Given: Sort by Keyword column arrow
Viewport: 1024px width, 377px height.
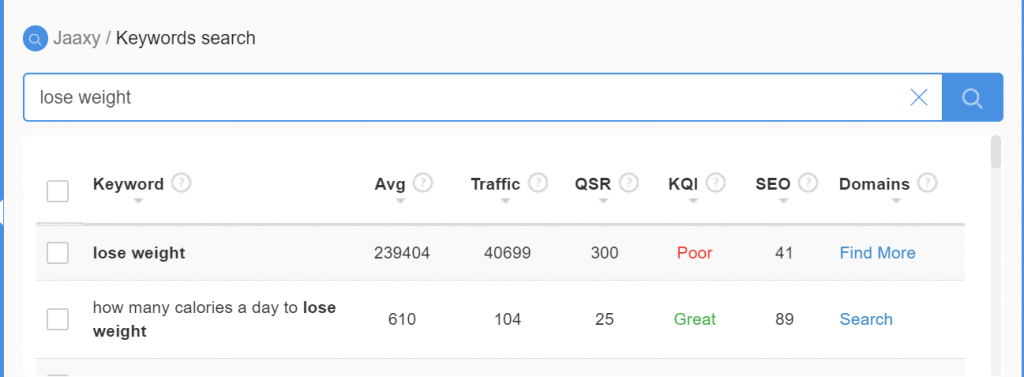Looking at the screenshot, I should click(138, 201).
